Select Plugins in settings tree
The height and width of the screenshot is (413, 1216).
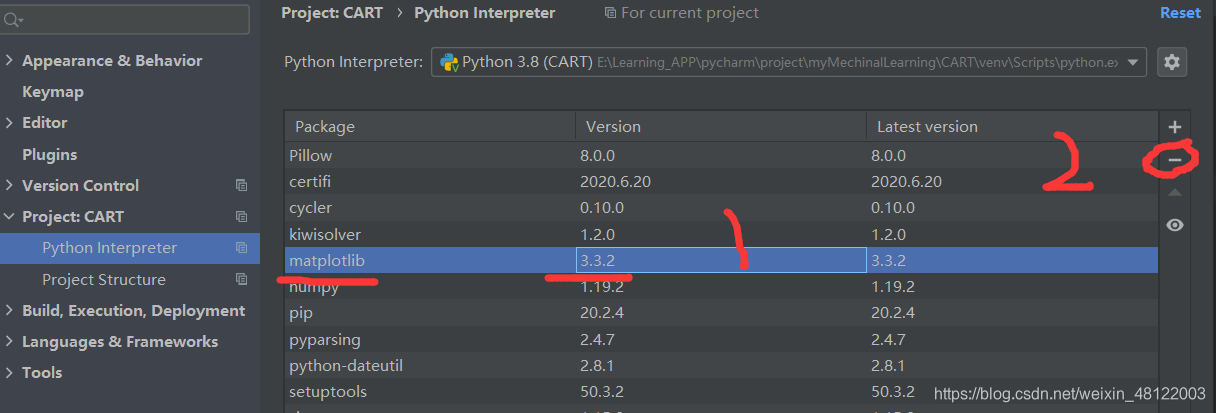point(49,154)
